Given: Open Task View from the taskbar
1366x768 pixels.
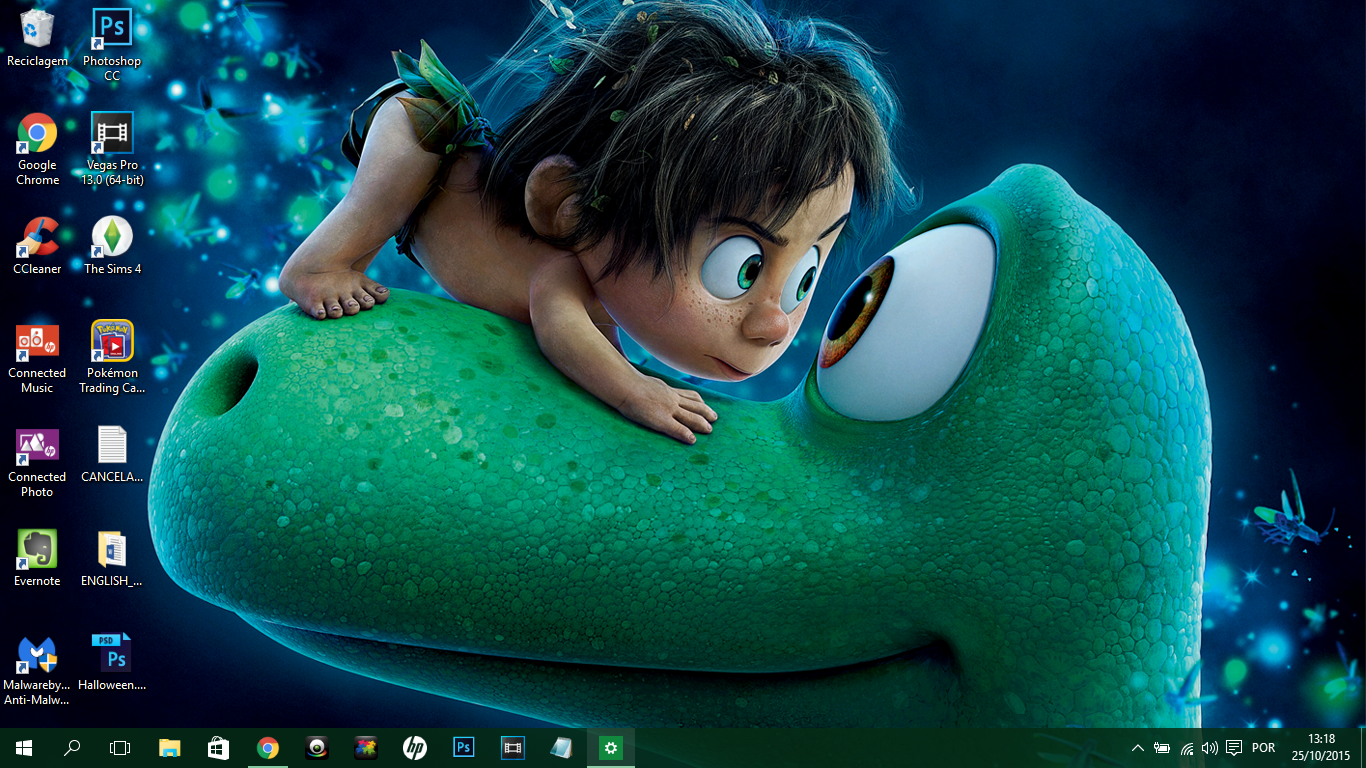Looking at the screenshot, I should point(120,748).
